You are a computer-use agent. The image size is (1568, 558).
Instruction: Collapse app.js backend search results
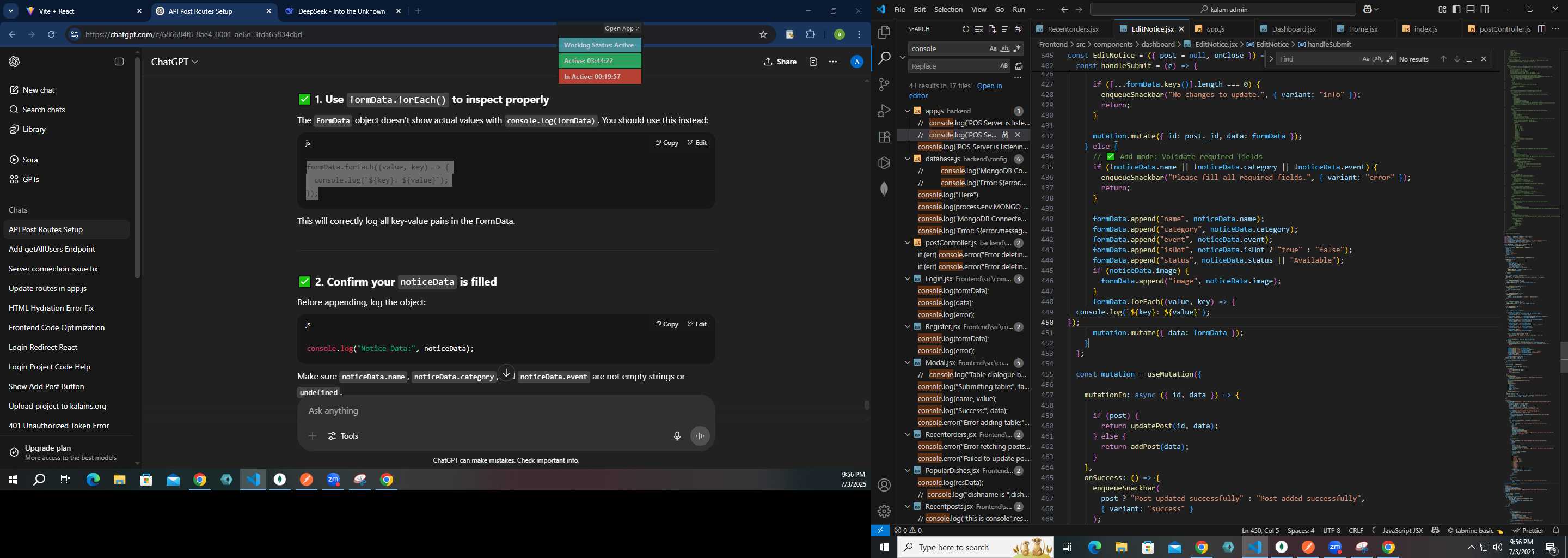tap(907, 111)
